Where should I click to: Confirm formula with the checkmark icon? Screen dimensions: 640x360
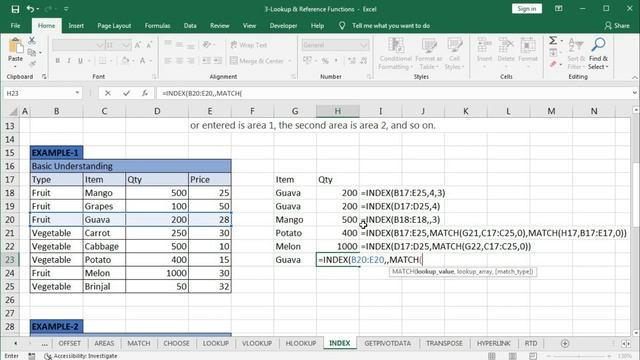pyautogui.click(x=127, y=93)
